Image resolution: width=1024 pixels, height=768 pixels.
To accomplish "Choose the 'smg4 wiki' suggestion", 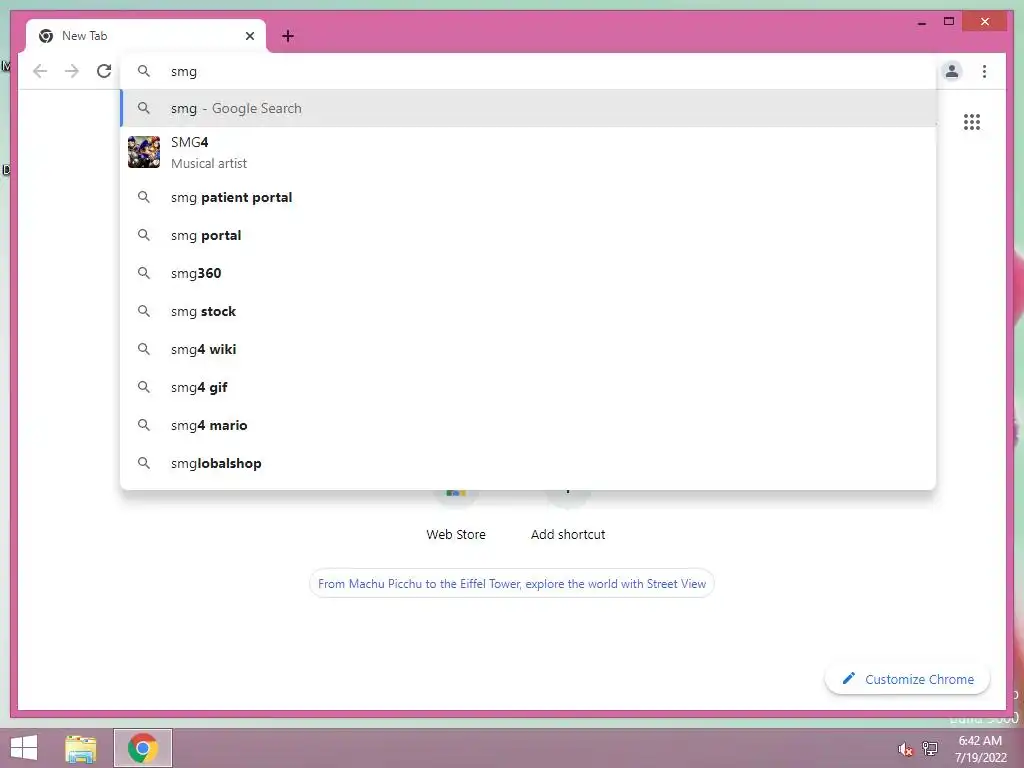I will pos(528,349).
